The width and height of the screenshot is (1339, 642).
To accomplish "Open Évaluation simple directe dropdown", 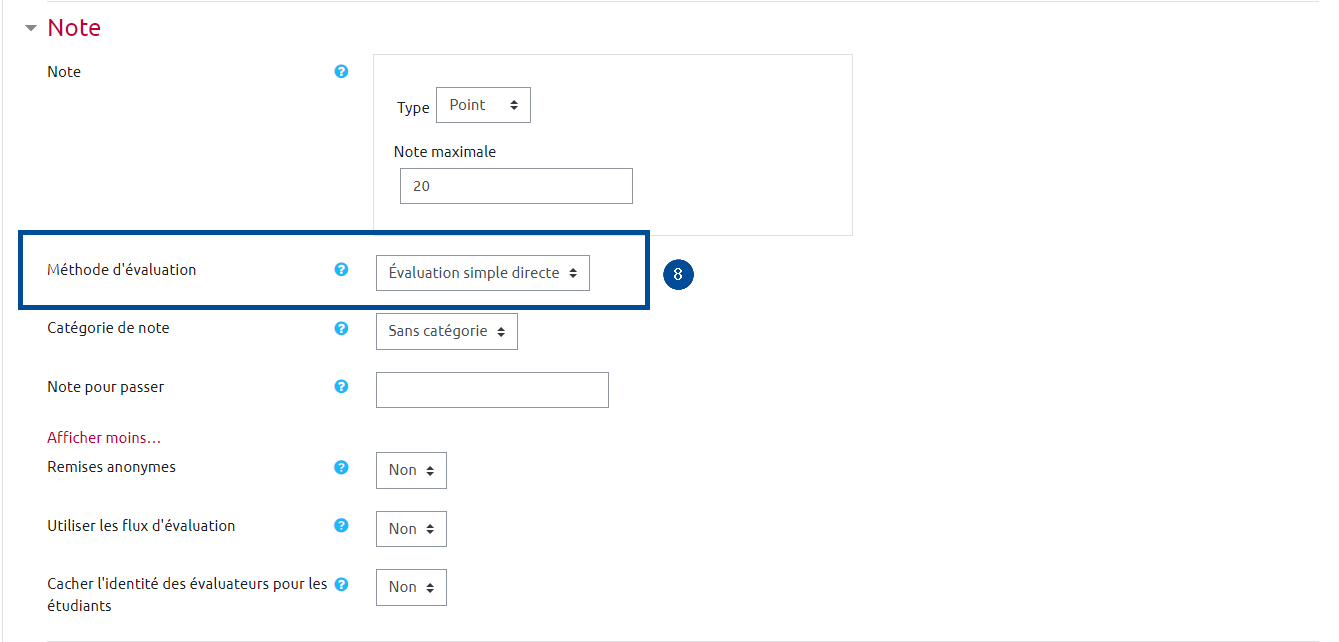I will [x=483, y=273].
